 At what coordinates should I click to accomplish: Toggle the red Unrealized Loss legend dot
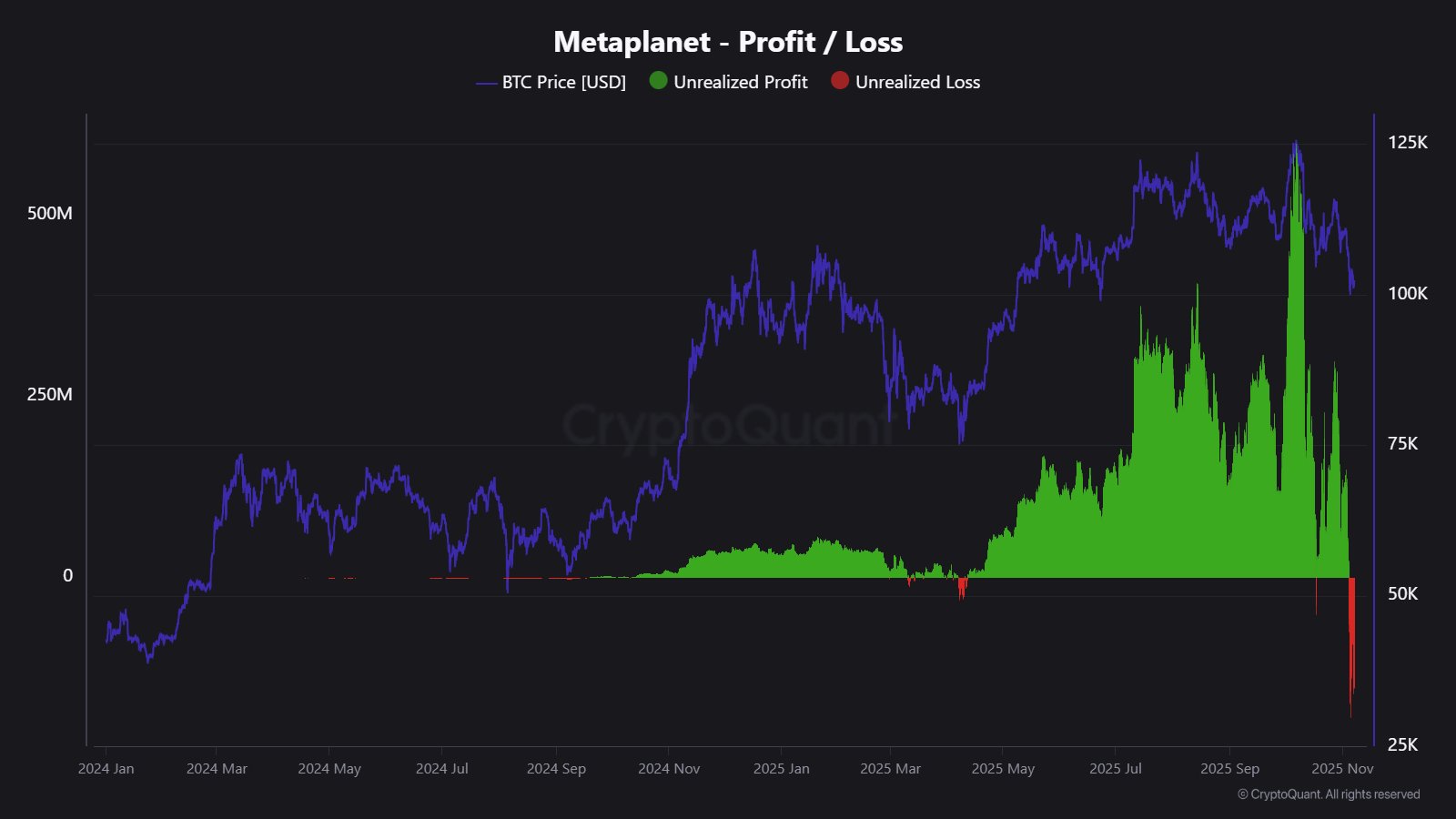(x=840, y=81)
